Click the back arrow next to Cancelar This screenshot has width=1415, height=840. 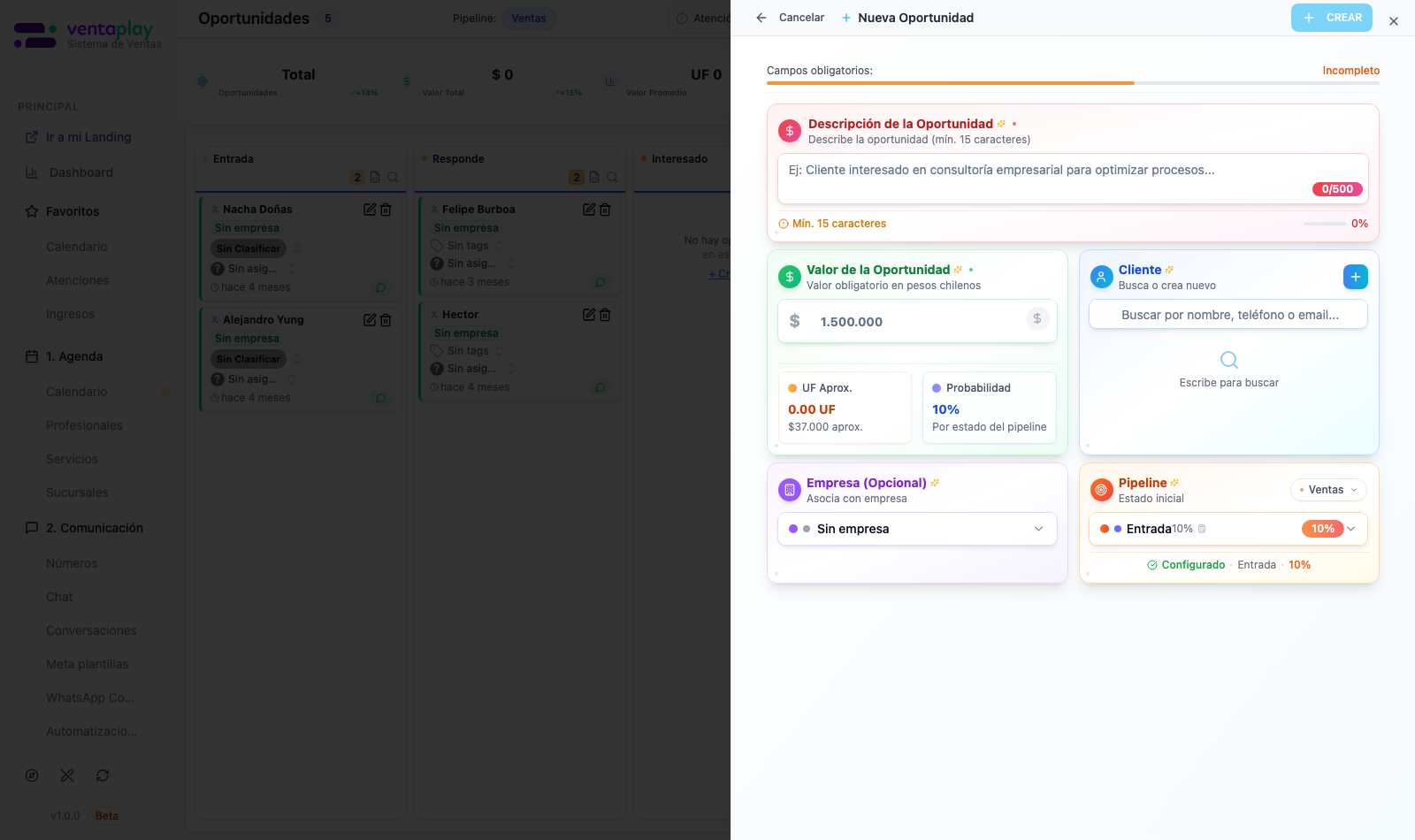pos(761,18)
